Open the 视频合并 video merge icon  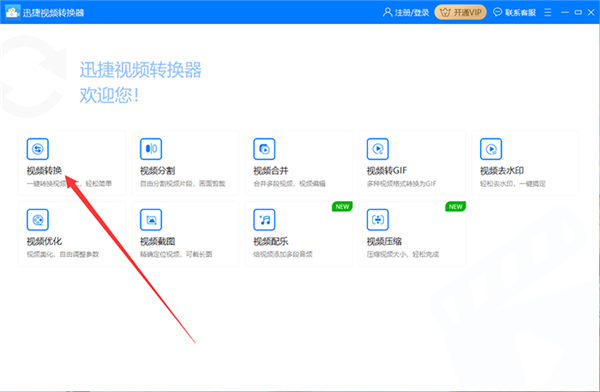click(x=264, y=149)
